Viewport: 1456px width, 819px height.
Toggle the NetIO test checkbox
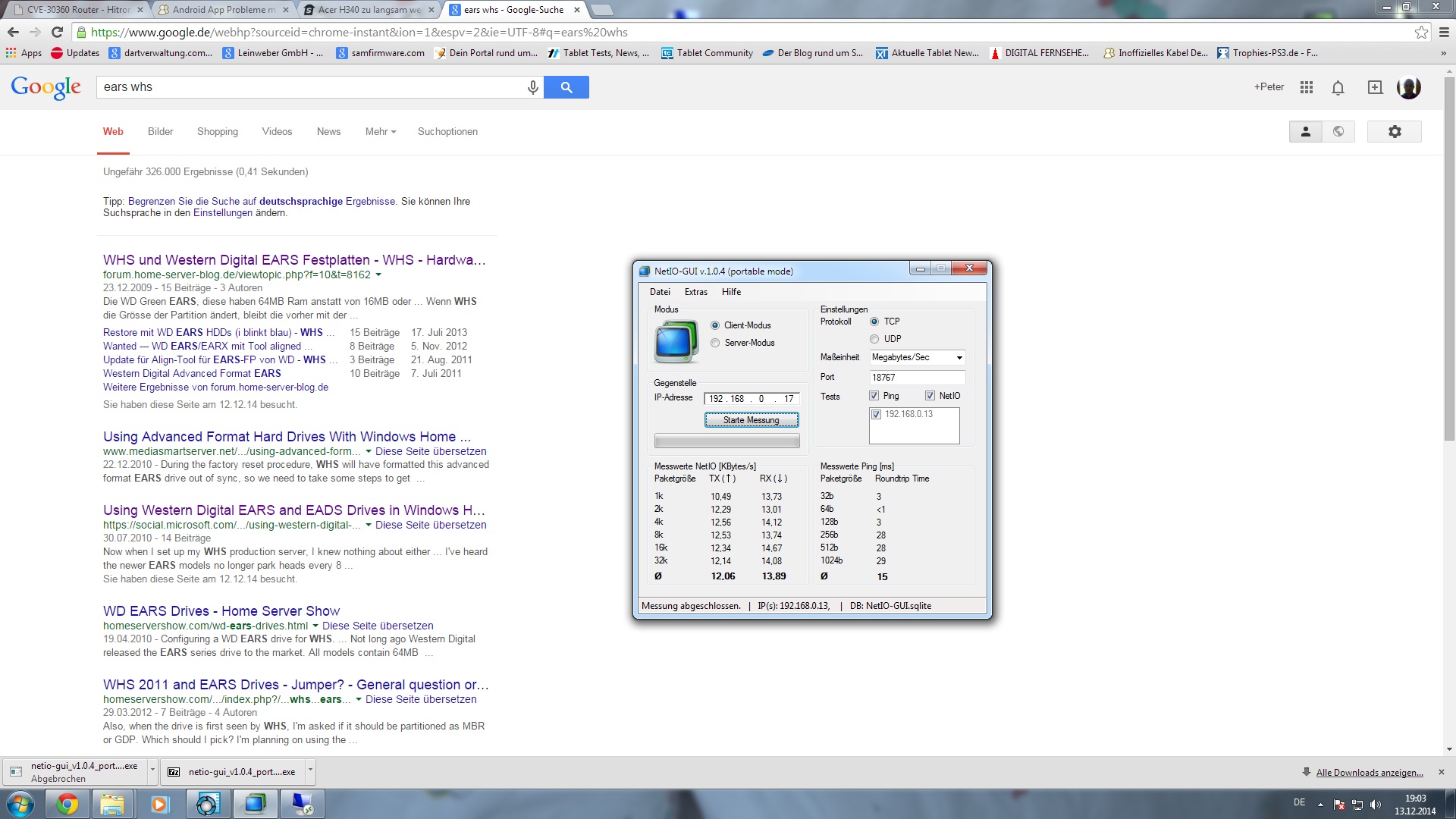(930, 396)
